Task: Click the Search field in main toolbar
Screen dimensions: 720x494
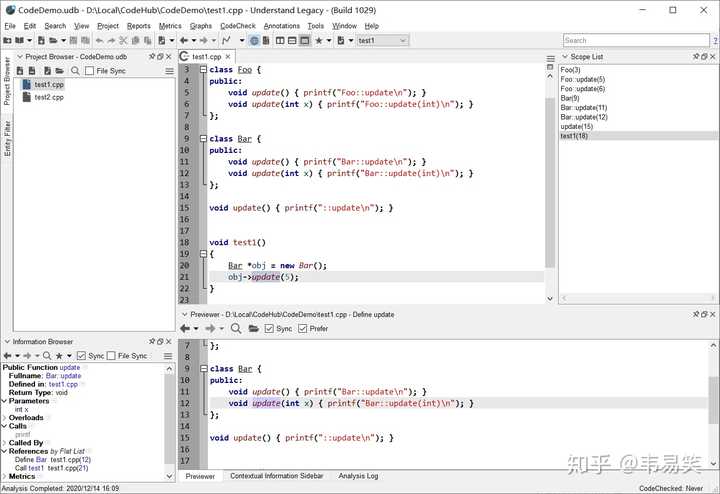Action: point(636,40)
